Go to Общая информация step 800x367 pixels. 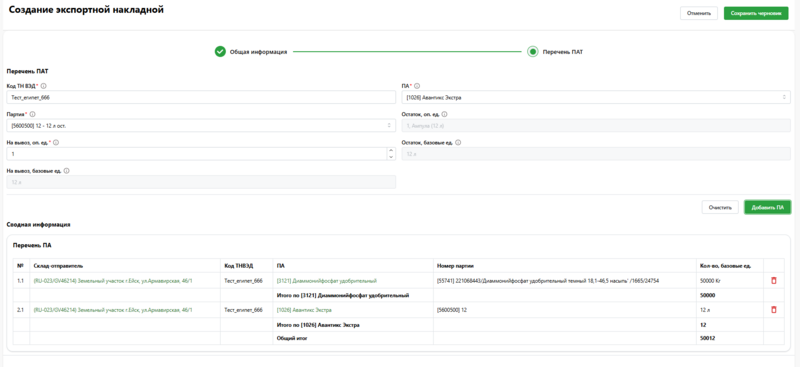click(258, 52)
